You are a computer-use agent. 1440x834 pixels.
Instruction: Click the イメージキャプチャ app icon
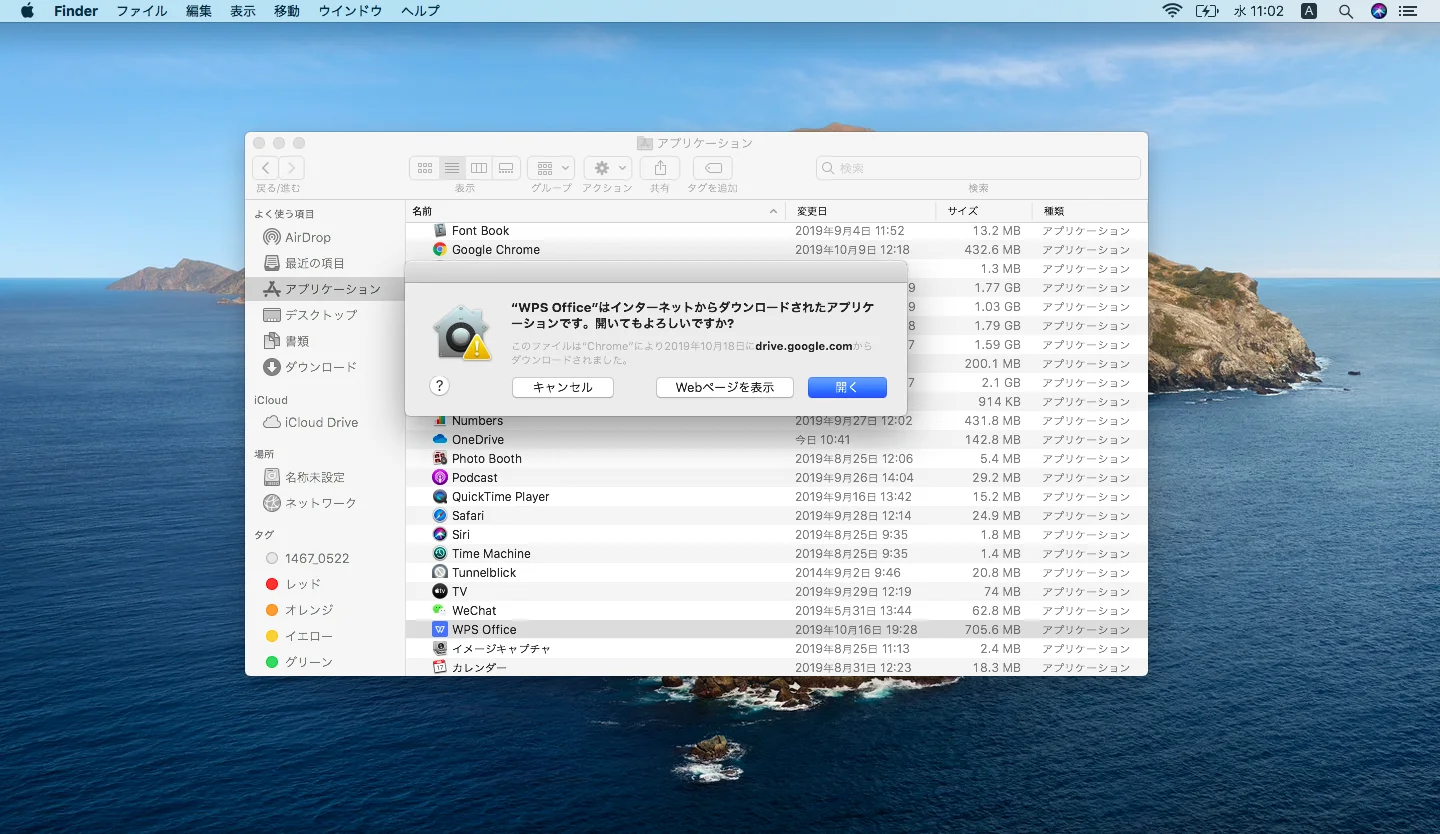tap(440, 649)
